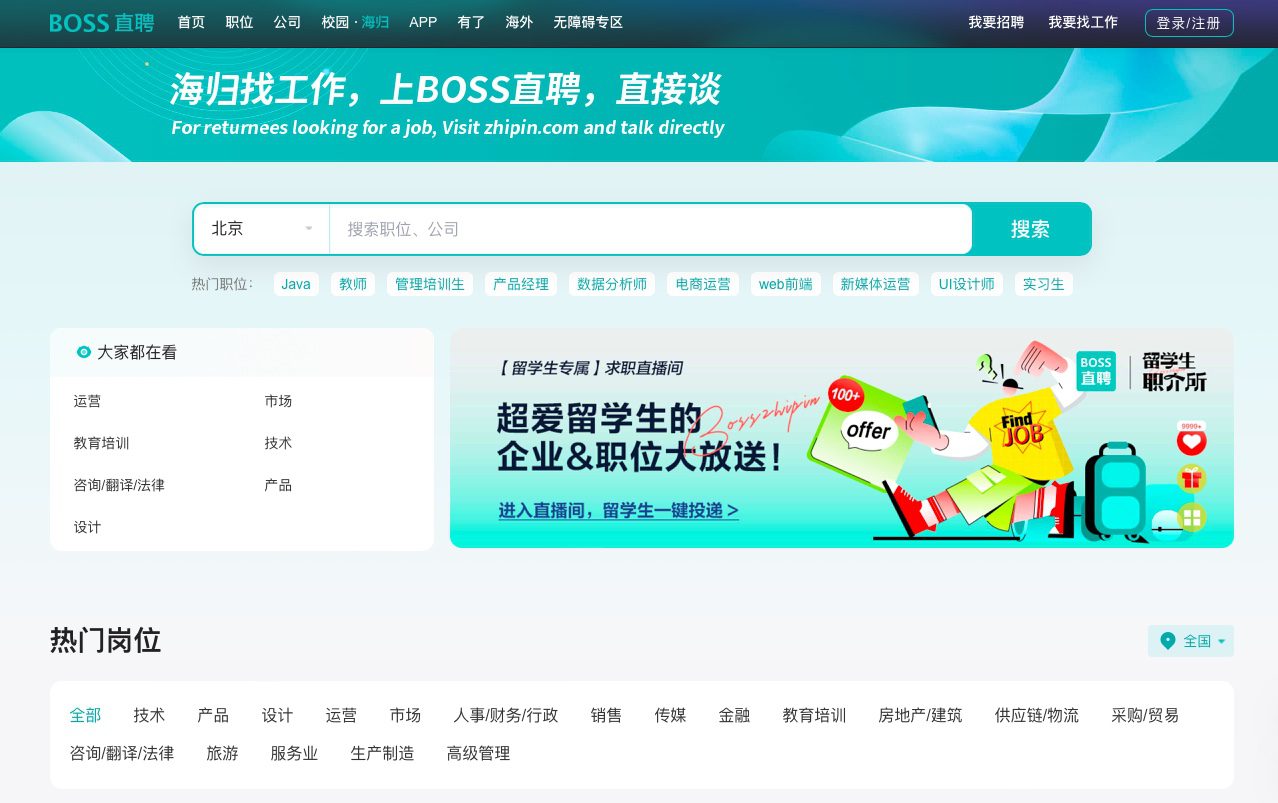Click the 我要找工作 link
The width and height of the screenshot is (1278, 803).
pos(1083,22)
